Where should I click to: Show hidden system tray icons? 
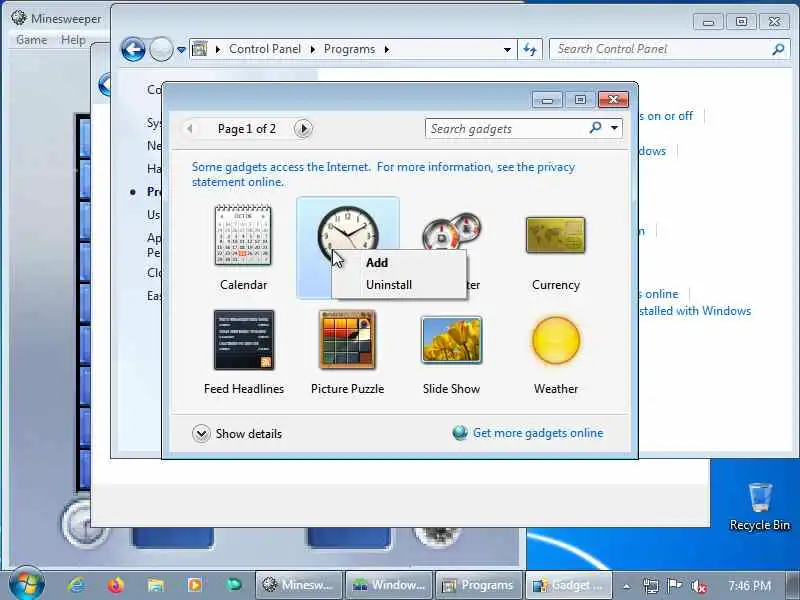tap(627, 586)
